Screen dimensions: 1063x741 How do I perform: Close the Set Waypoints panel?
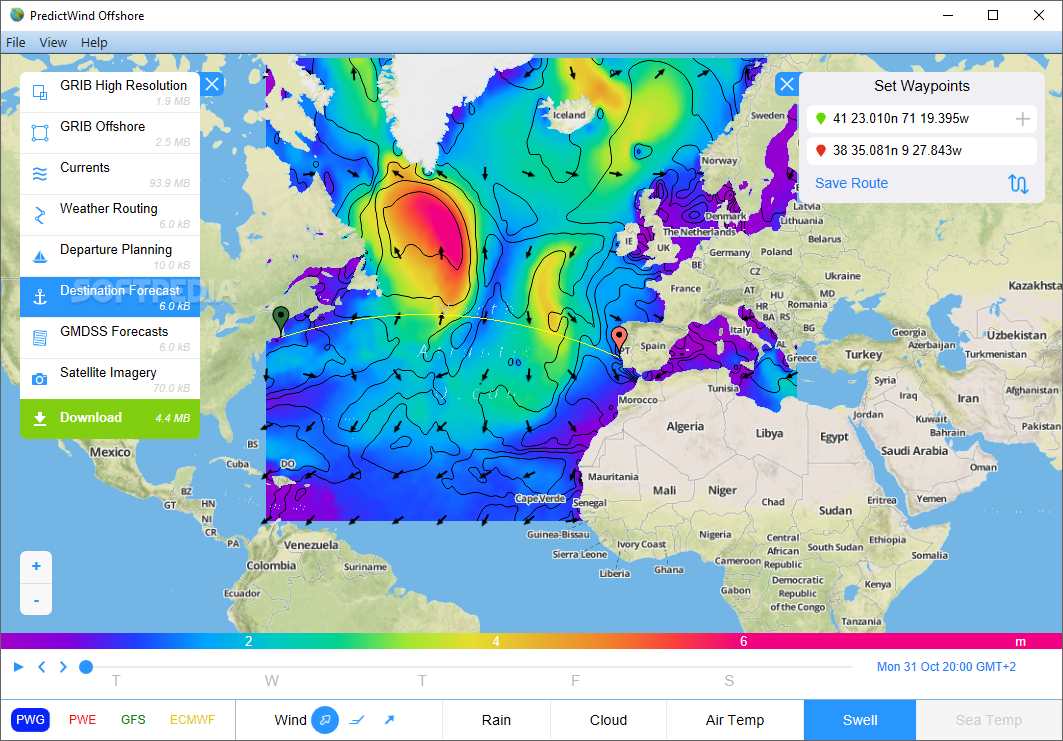pyautogui.click(x=786, y=84)
